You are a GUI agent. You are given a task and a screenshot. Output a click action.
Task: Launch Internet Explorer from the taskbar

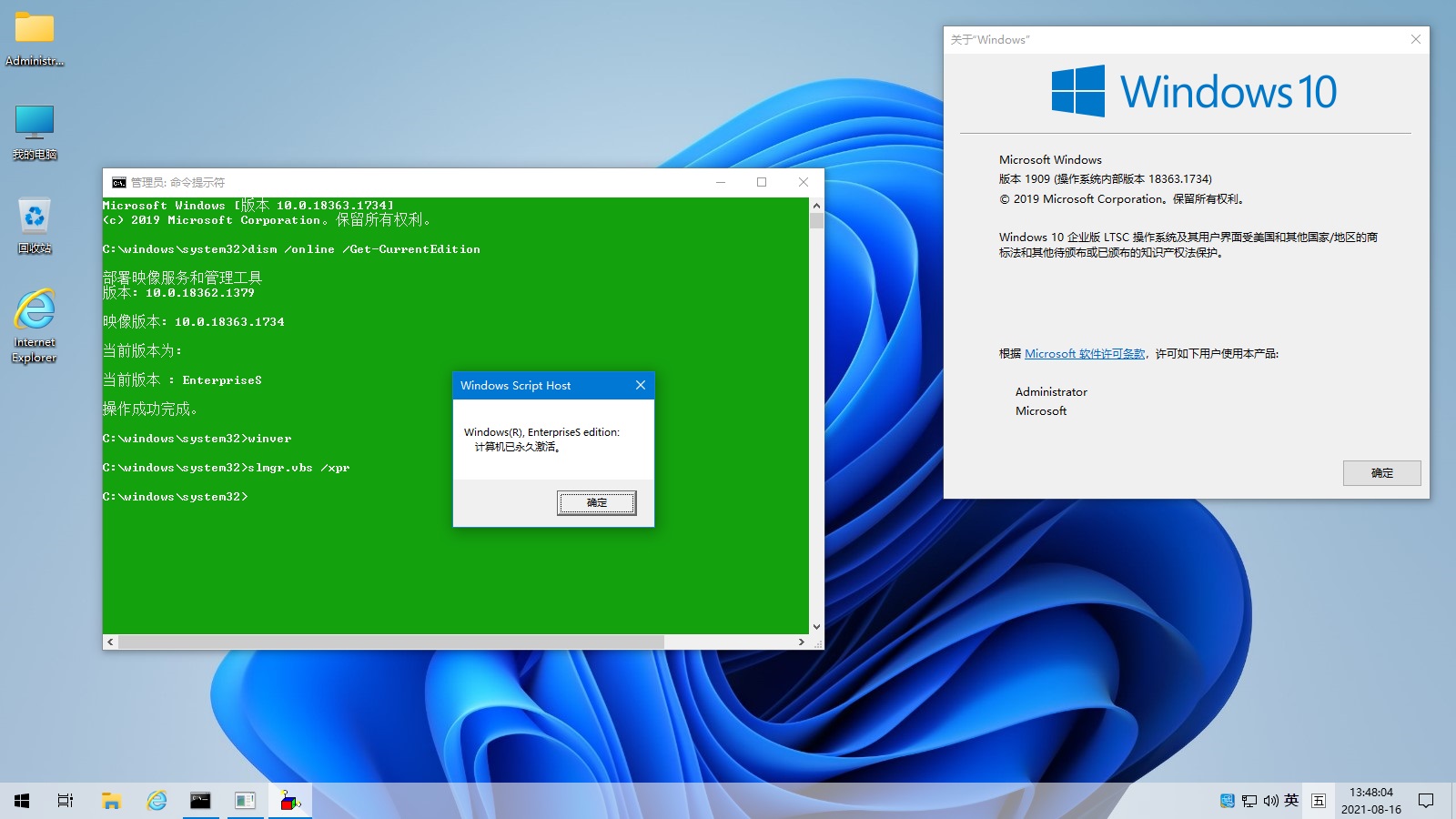(x=157, y=801)
